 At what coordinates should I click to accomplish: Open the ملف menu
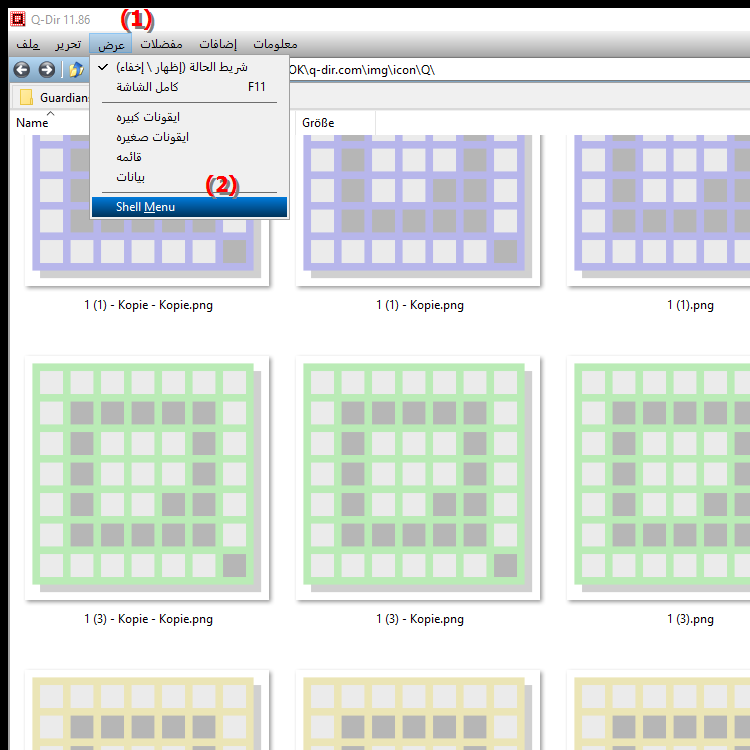coord(28,44)
